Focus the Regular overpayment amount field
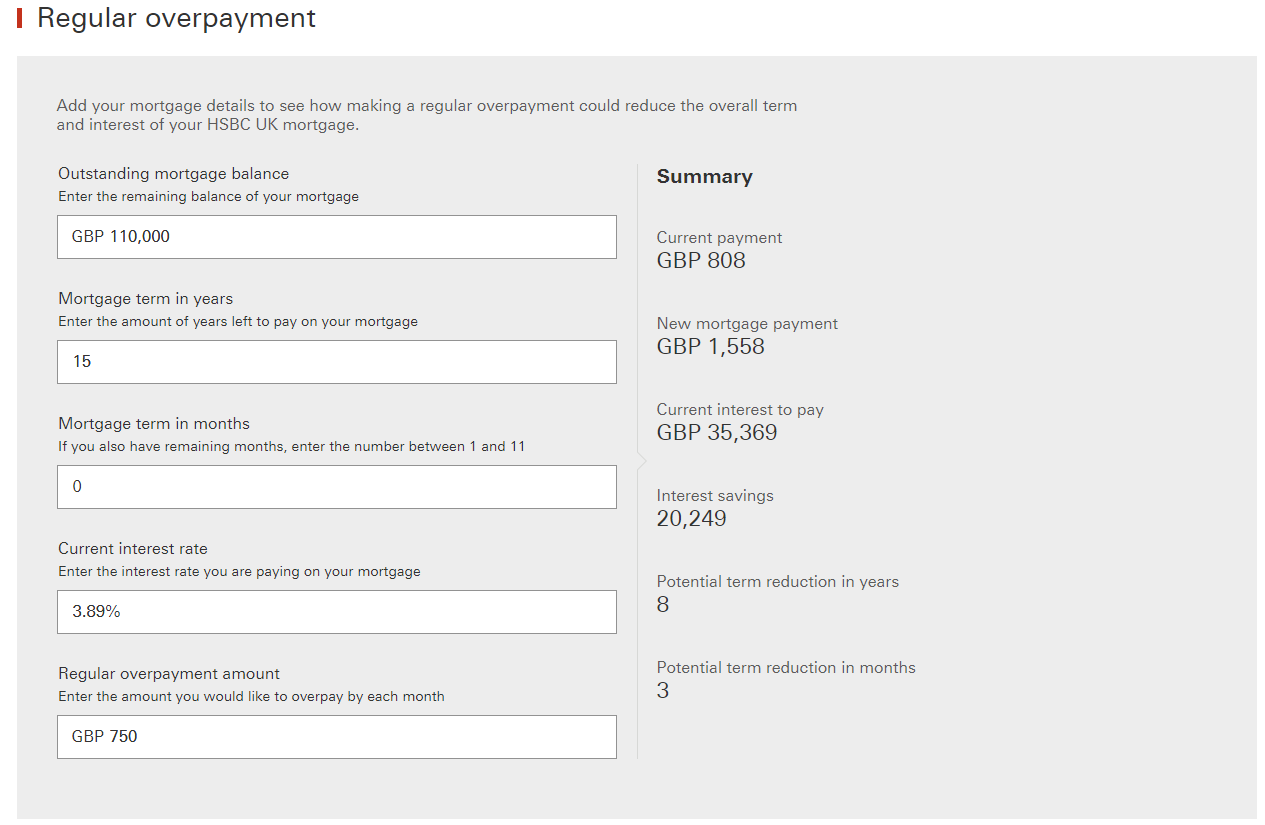The image size is (1265, 825). point(336,737)
